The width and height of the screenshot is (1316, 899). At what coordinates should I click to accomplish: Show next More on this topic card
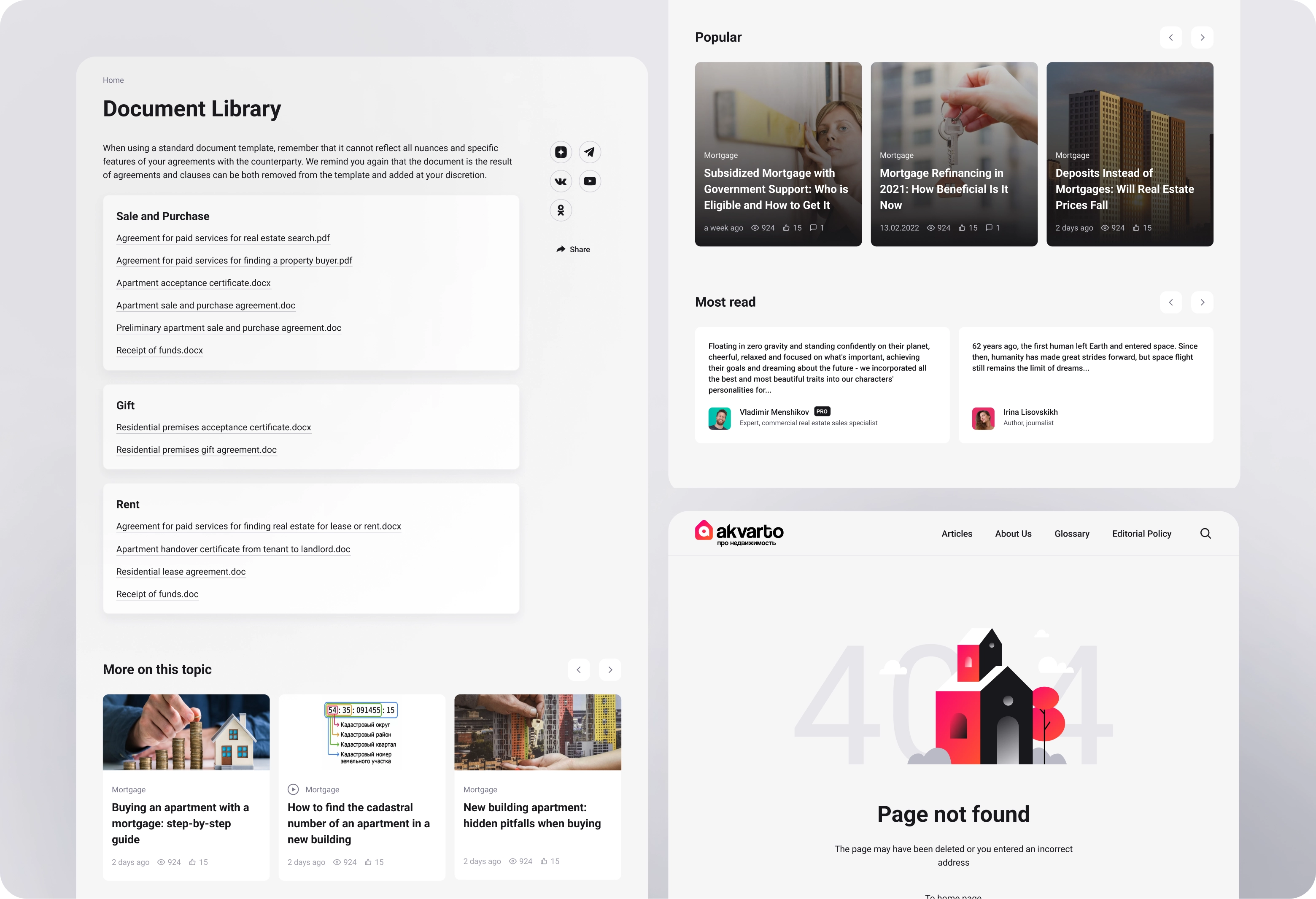coord(610,670)
